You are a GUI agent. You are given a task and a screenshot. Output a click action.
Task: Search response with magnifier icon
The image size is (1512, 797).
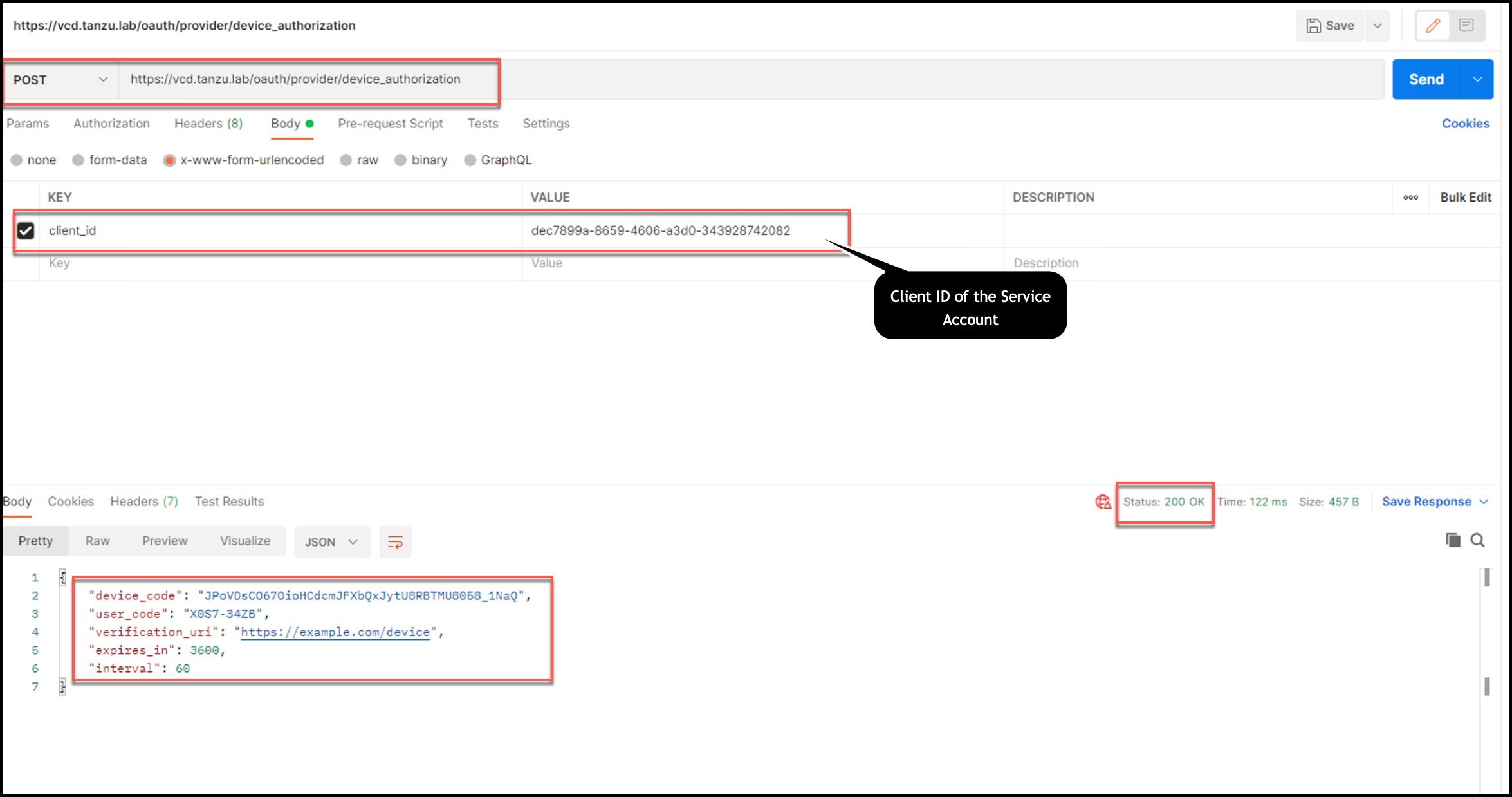pos(1478,540)
